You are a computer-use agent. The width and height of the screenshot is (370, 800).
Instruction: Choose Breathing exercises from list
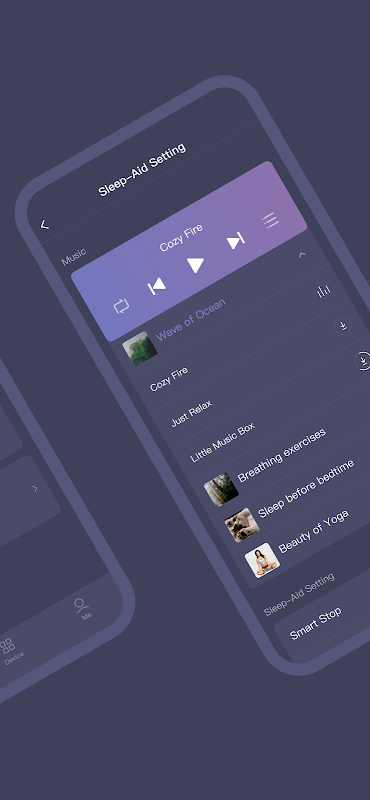click(281, 456)
